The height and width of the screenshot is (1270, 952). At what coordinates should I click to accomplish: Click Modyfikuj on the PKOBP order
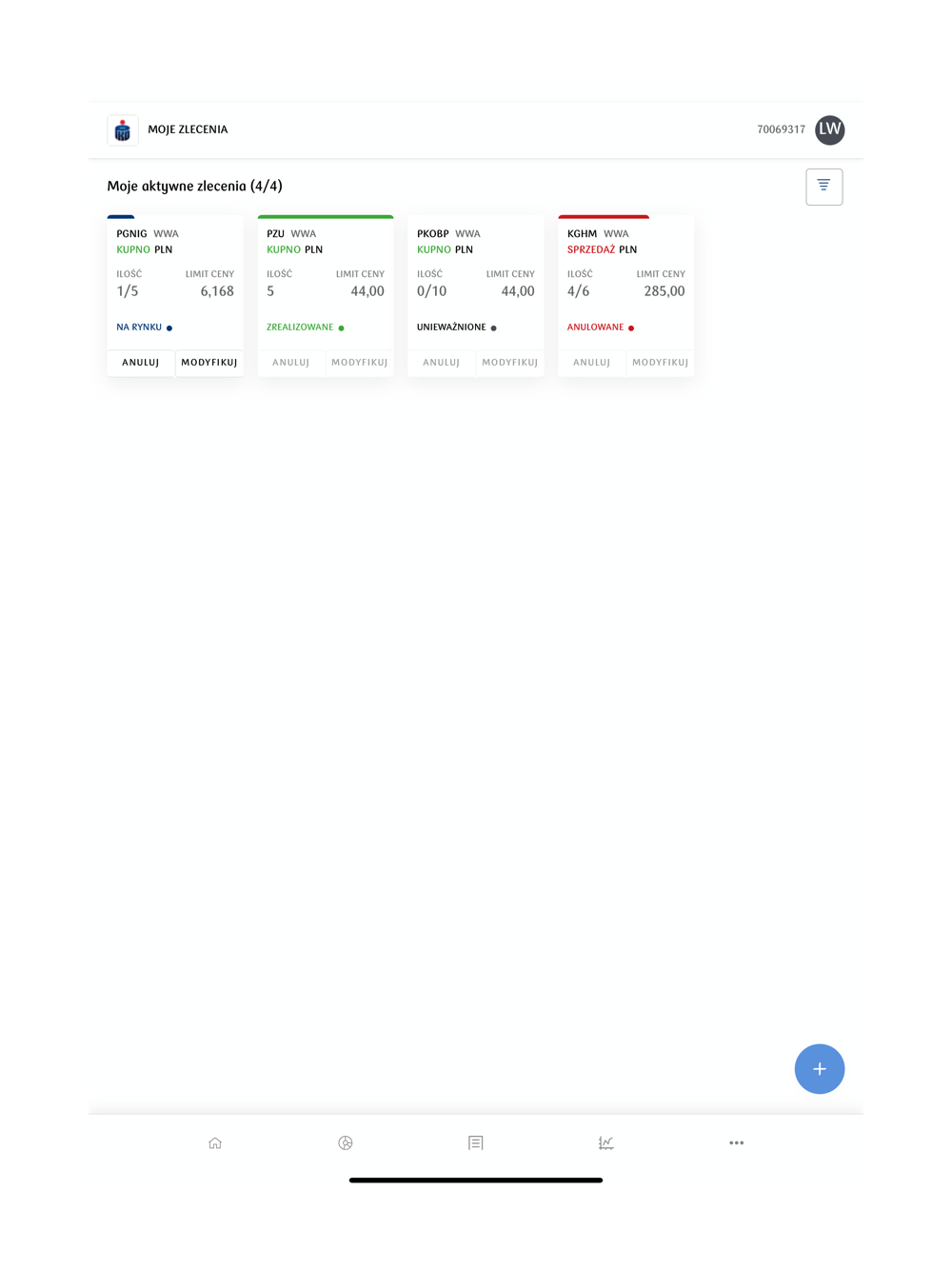pyautogui.click(x=510, y=363)
